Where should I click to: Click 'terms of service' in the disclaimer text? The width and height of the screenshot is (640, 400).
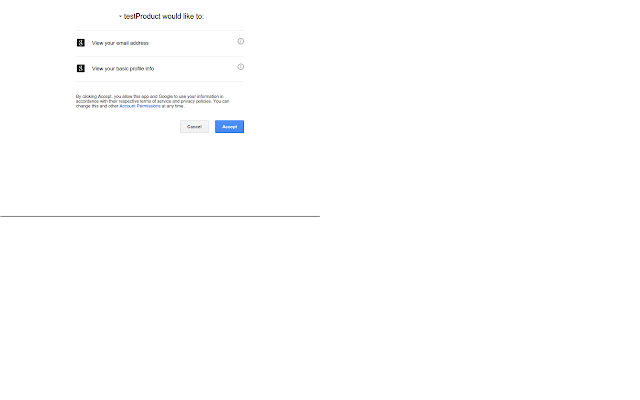tap(151, 101)
